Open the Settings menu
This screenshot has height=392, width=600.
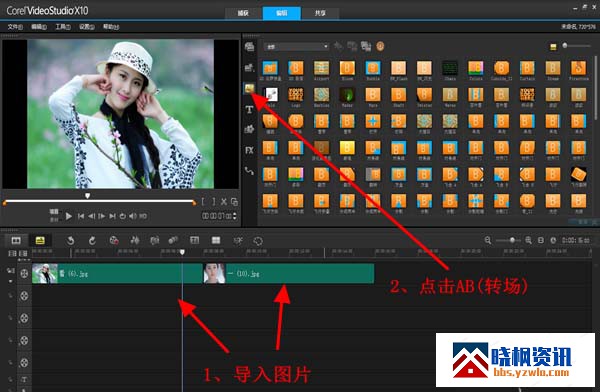(86, 27)
